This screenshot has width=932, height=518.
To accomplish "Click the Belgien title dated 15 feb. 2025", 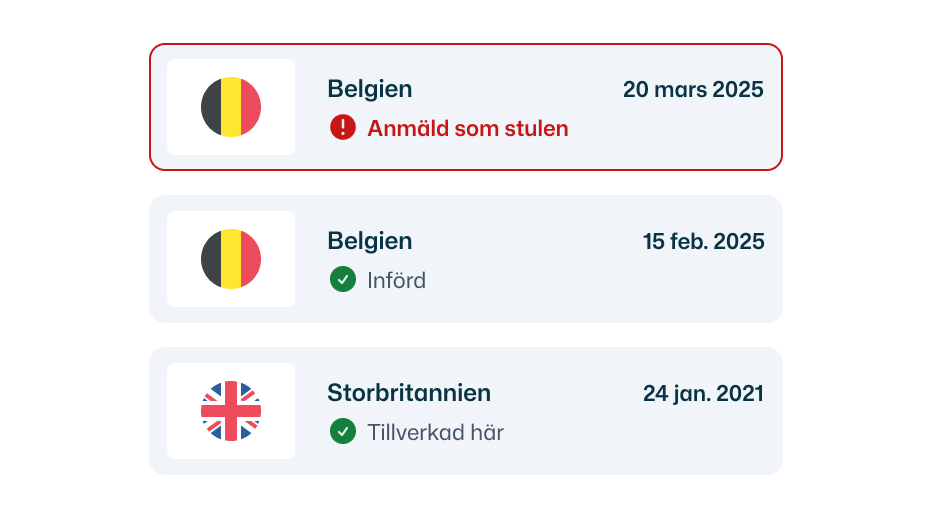I will pyautogui.click(x=370, y=241).
